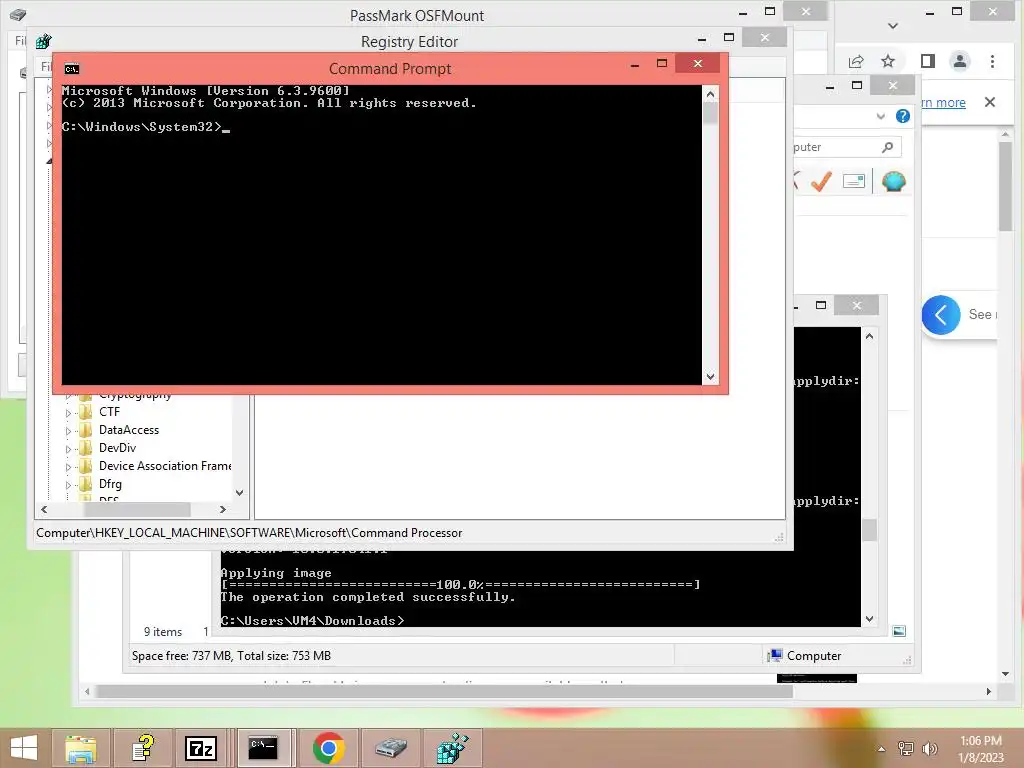1024x768 pixels.
Task: Click the Command Prompt title bar icon
Action: click(x=72, y=69)
